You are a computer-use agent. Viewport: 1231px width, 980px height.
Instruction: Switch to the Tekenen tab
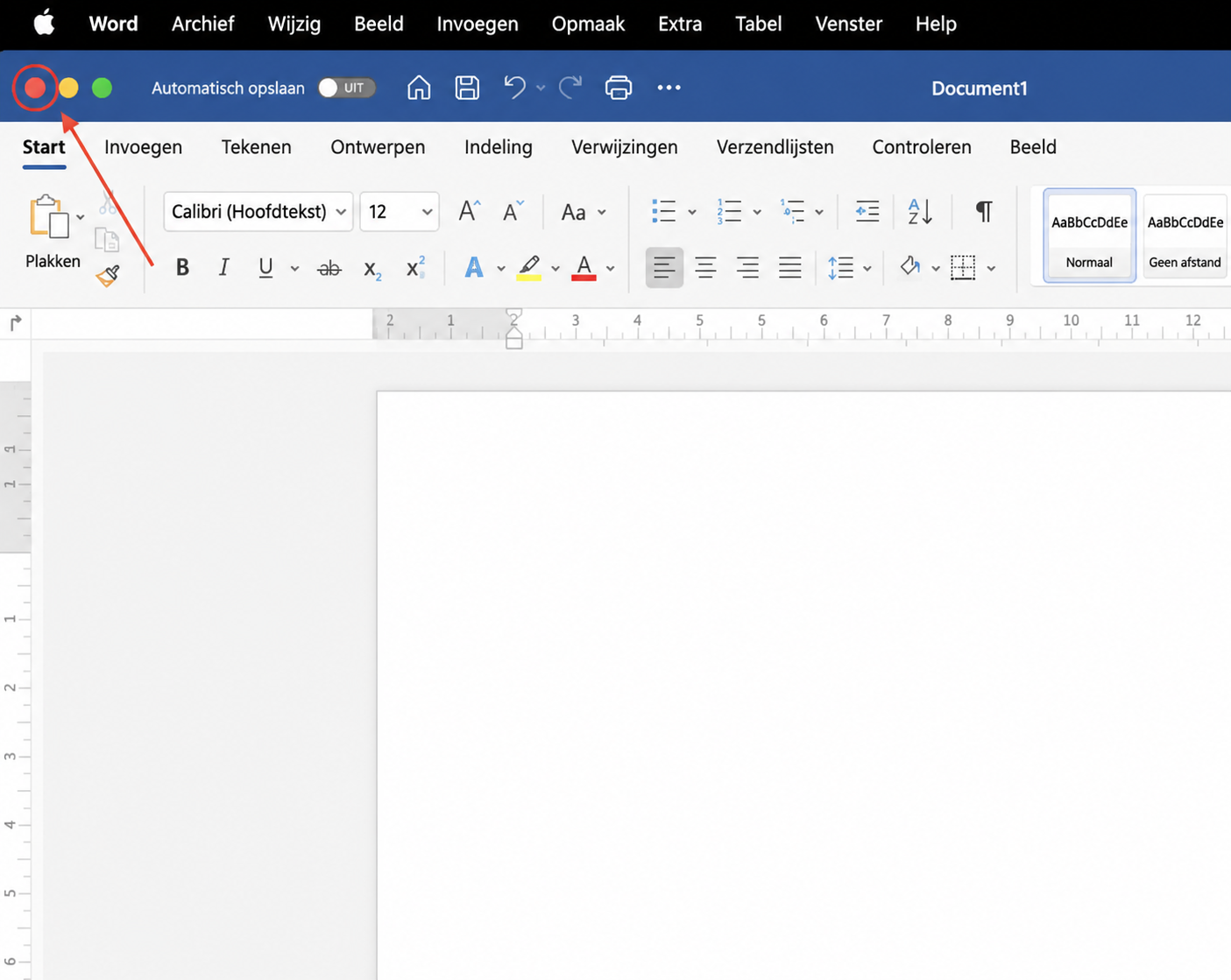pos(257,147)
